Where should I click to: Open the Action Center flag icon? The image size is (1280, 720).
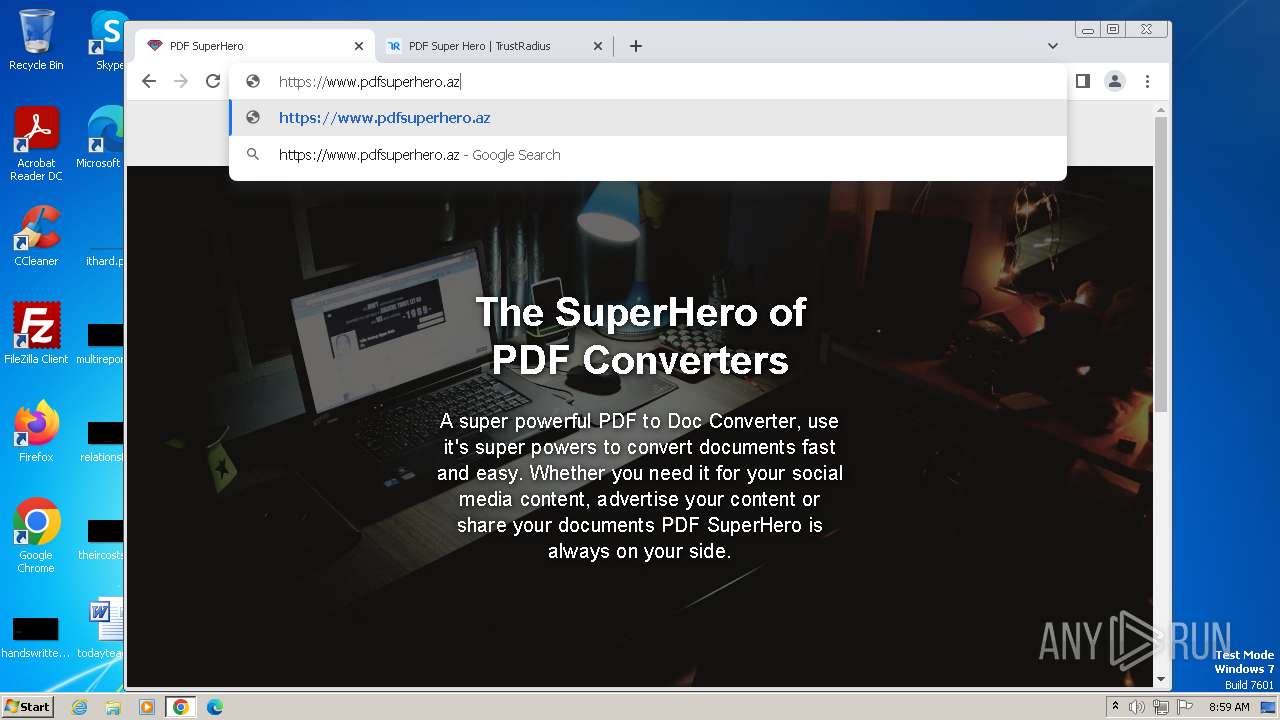tap(1185, 707)
